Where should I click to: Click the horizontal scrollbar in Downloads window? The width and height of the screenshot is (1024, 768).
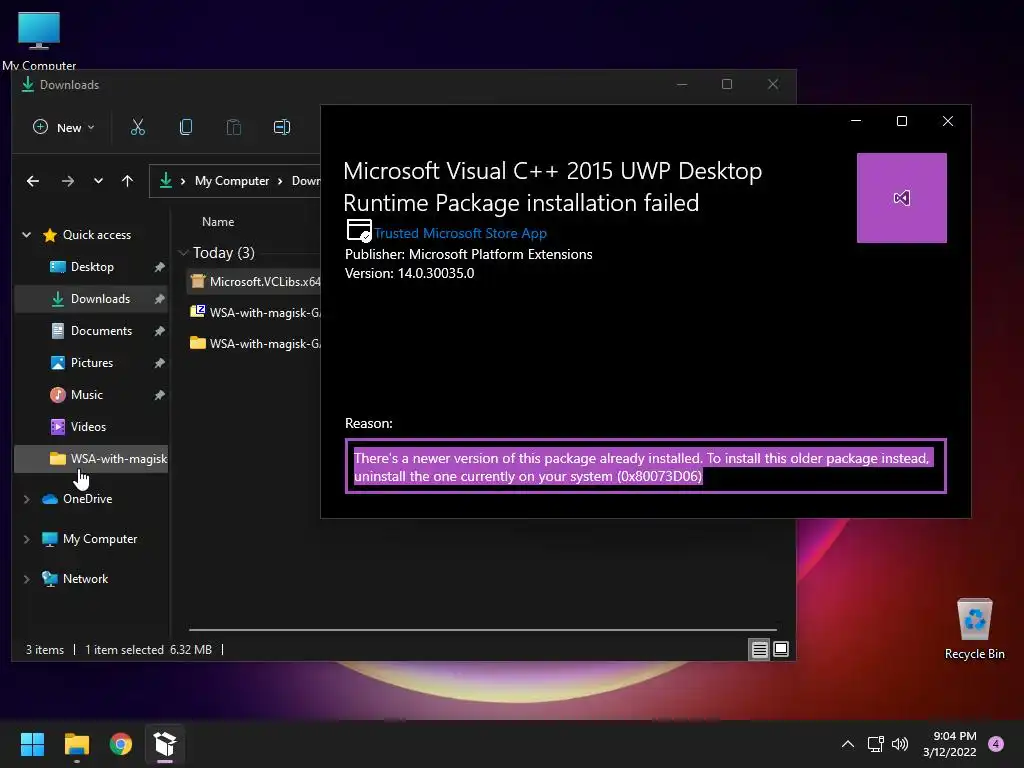click(483, 630)
